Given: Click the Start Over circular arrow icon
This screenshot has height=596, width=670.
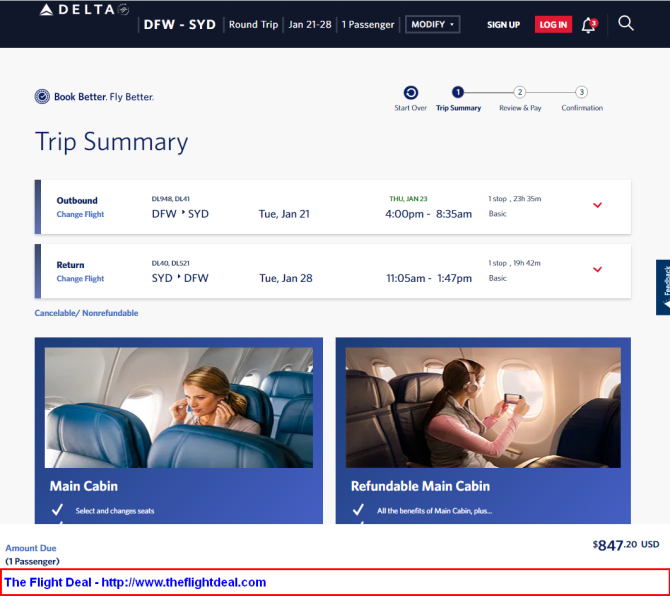Looking at the screenshot, I should [x=411, y=93].
